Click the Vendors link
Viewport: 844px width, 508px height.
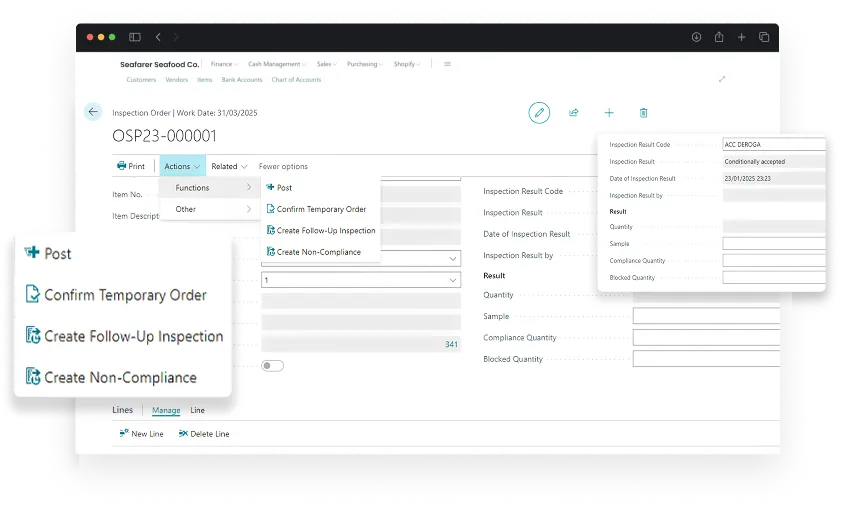pos(176,80)
